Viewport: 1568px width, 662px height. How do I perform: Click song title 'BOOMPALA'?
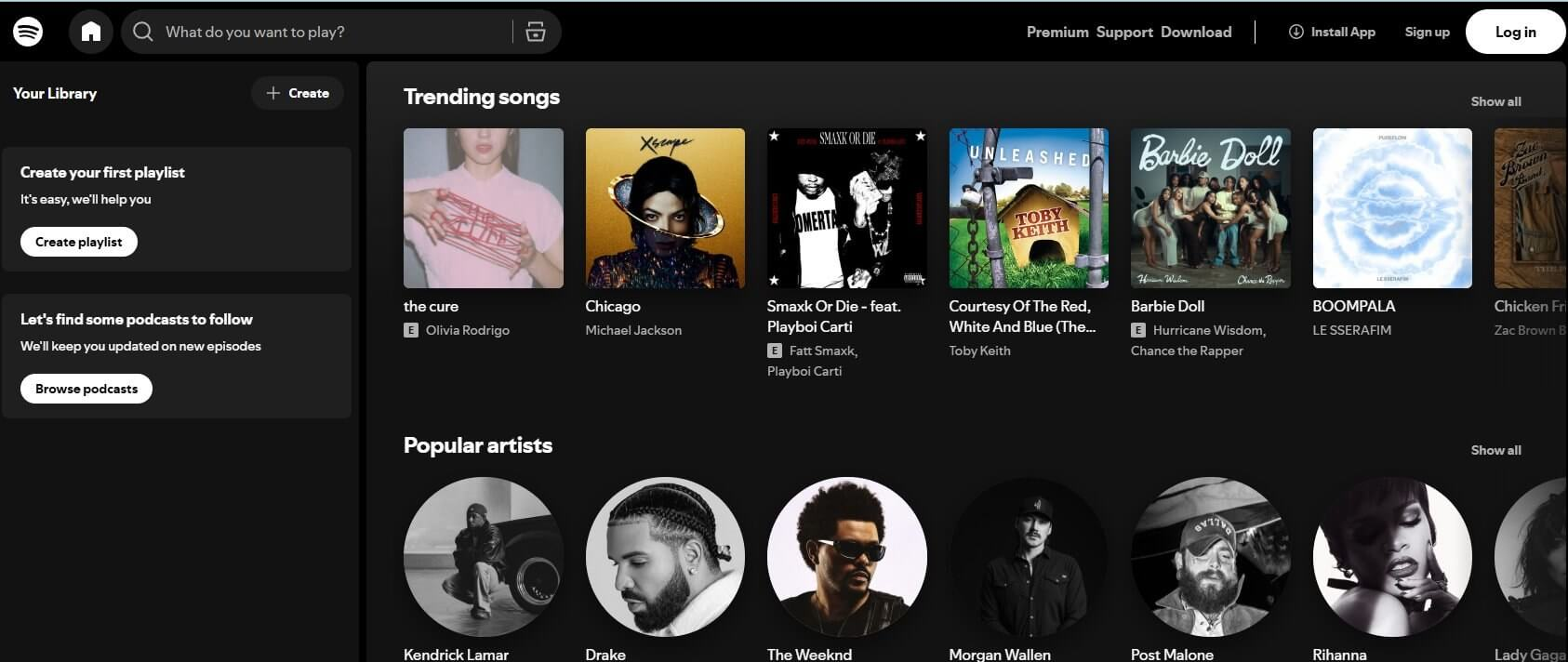pyautogui.click(x=1353, y=306)
